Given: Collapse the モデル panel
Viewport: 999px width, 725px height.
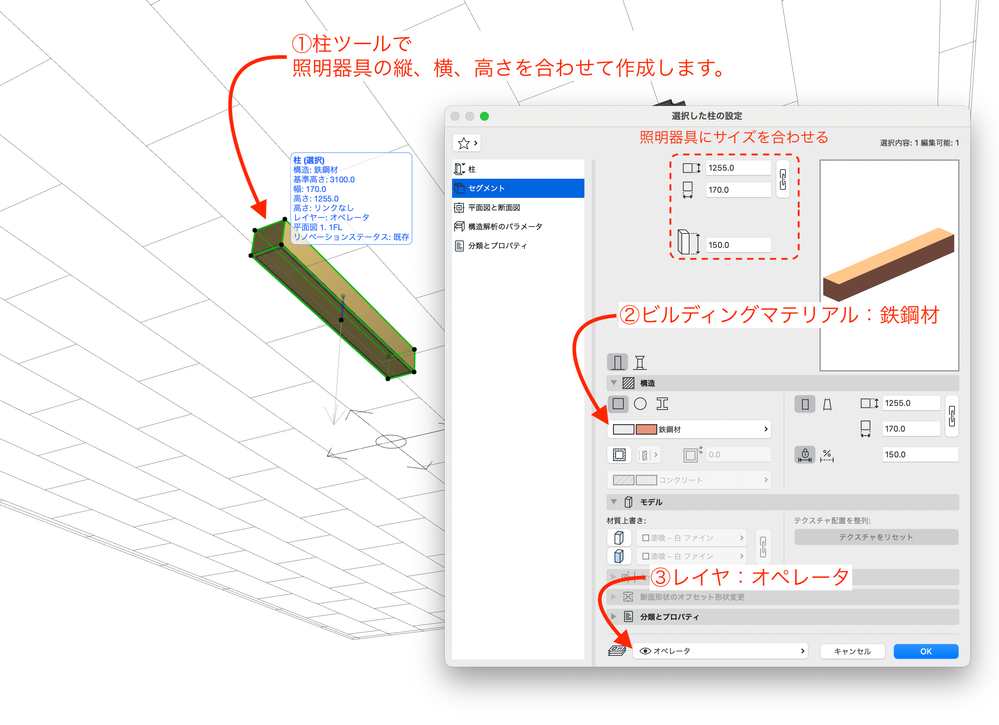Looking at the screenshot, I should pyautogui.click(x=614, y=502).
